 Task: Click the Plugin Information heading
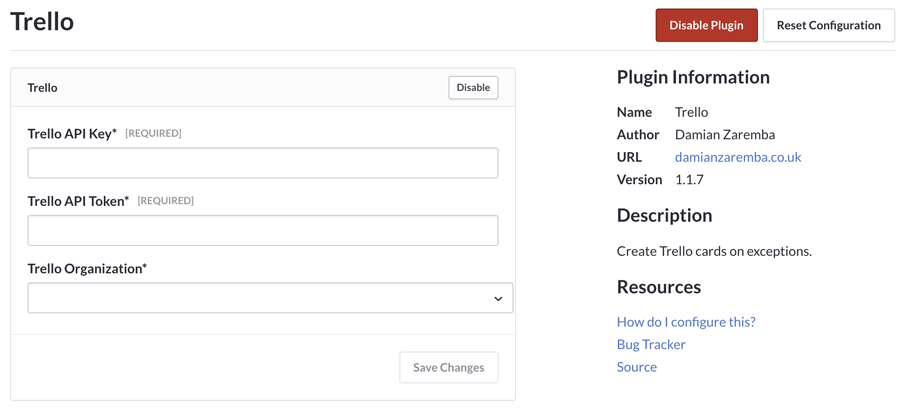[x=693, y=77]
